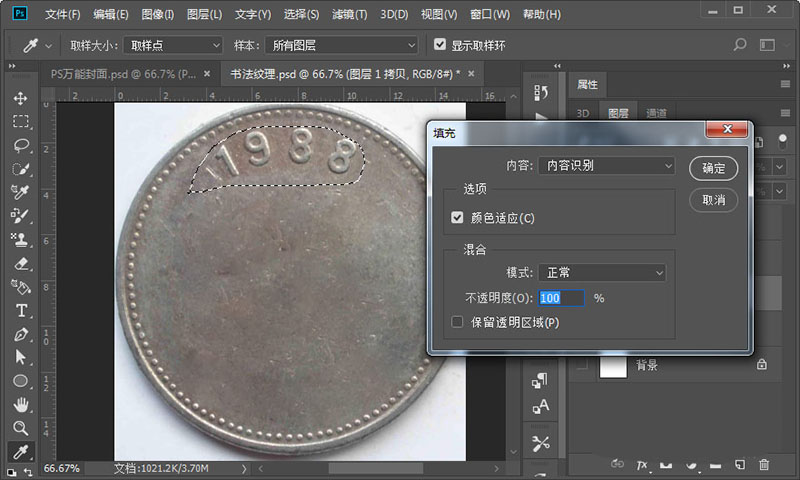Screen dimensions: 800x480
Task: Open the Sample Size dropdown
Action: [173, 45]
